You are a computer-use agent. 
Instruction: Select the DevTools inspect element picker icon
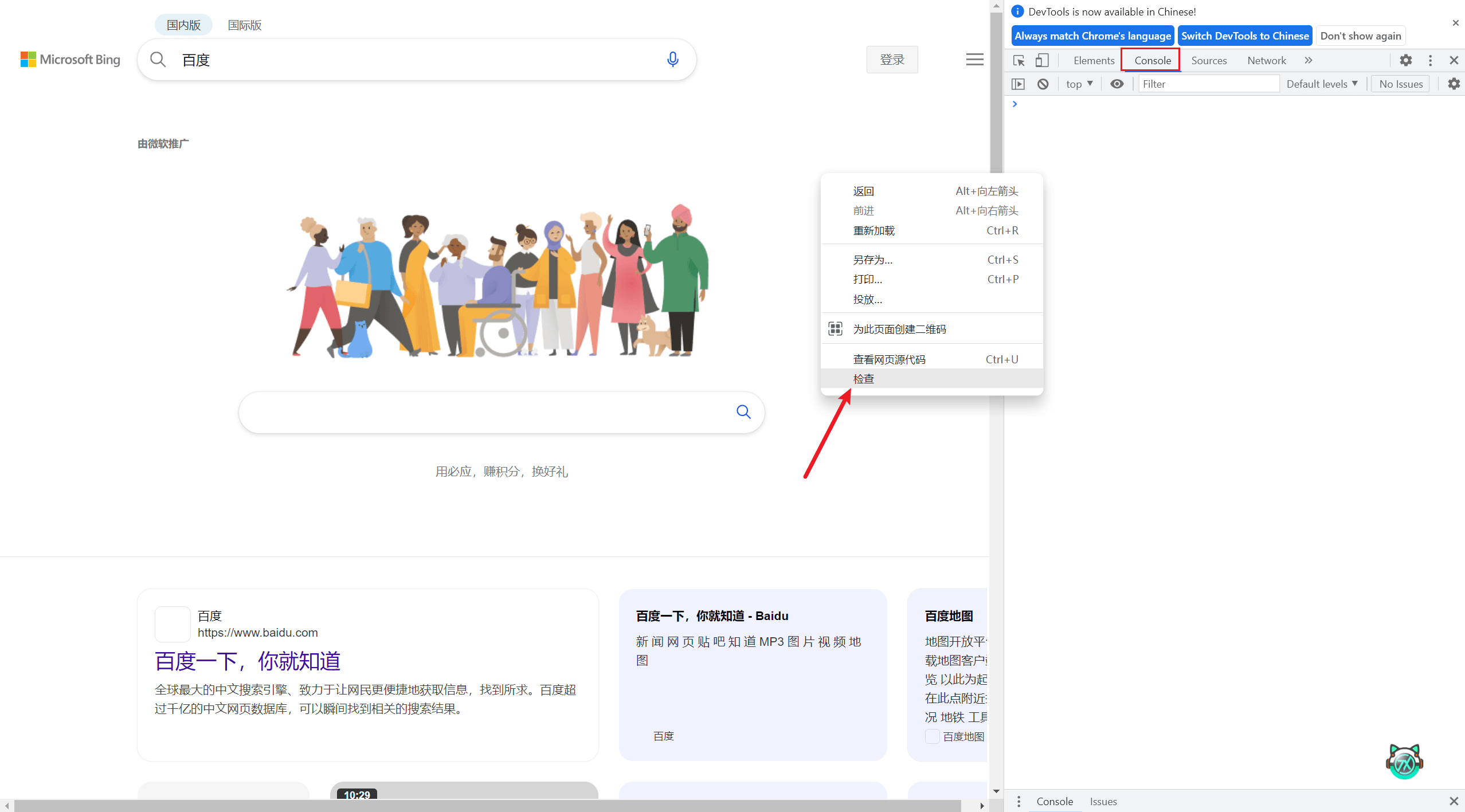[1019, 60]
